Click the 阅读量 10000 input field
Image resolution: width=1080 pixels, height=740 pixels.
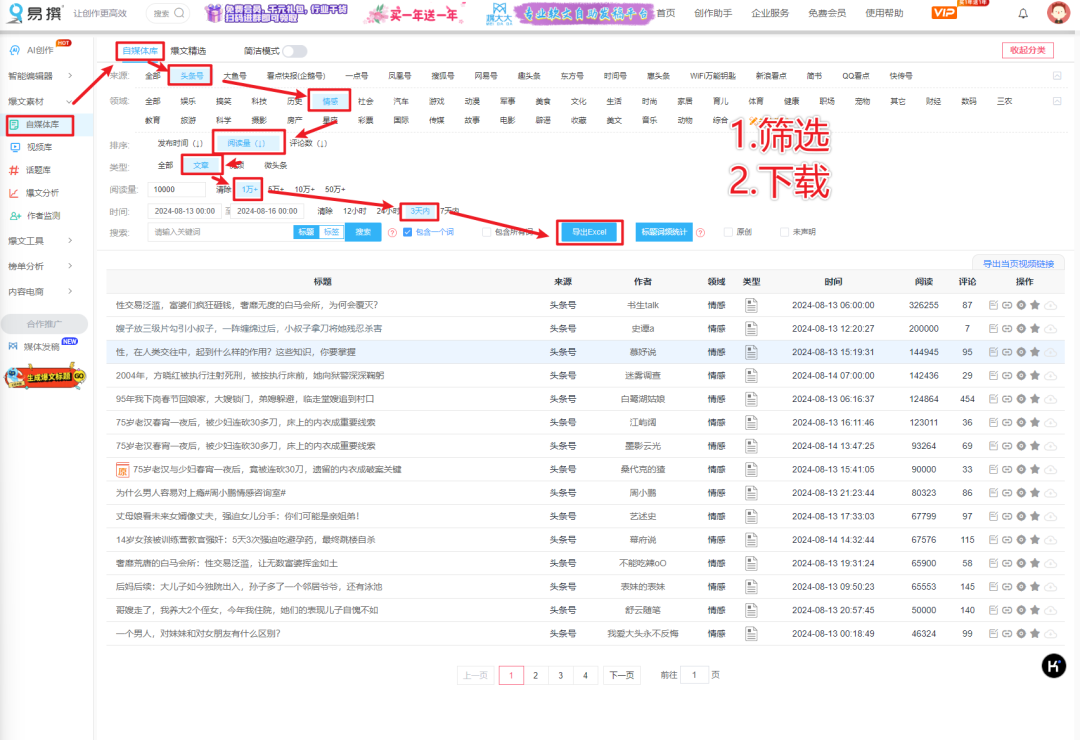click(x=177, y=189)
